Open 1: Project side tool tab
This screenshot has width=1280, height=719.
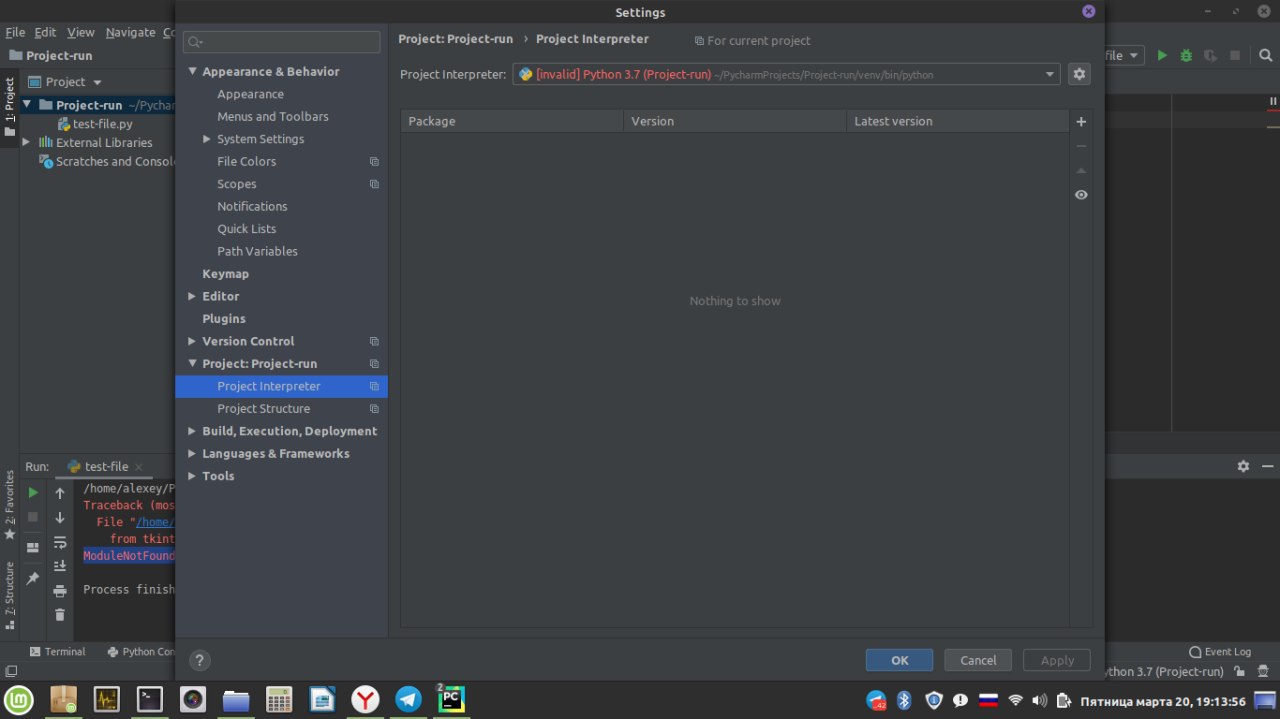[x=10, y=106]
